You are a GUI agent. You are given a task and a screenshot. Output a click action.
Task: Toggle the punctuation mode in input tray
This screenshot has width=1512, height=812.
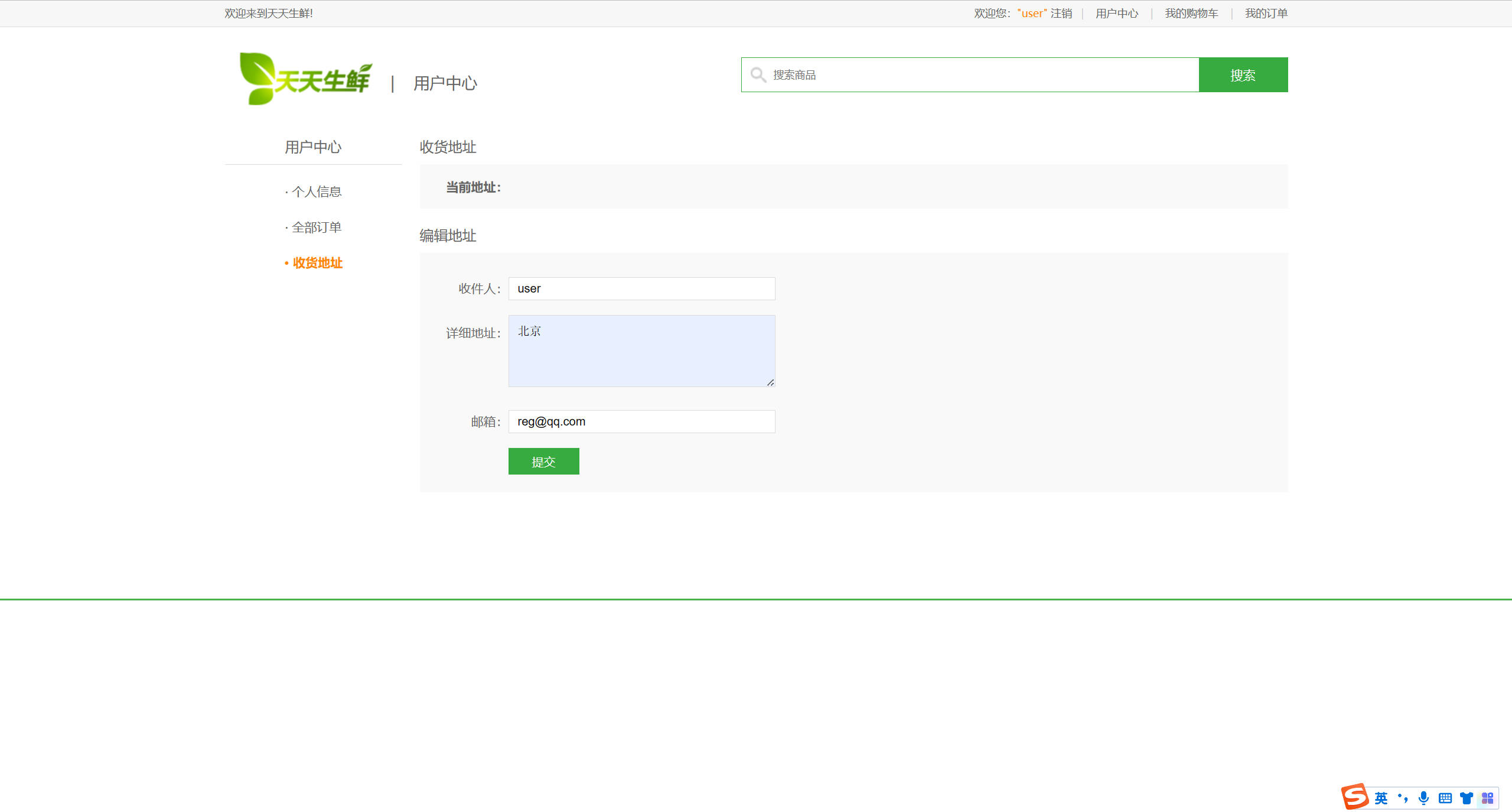1403,798
